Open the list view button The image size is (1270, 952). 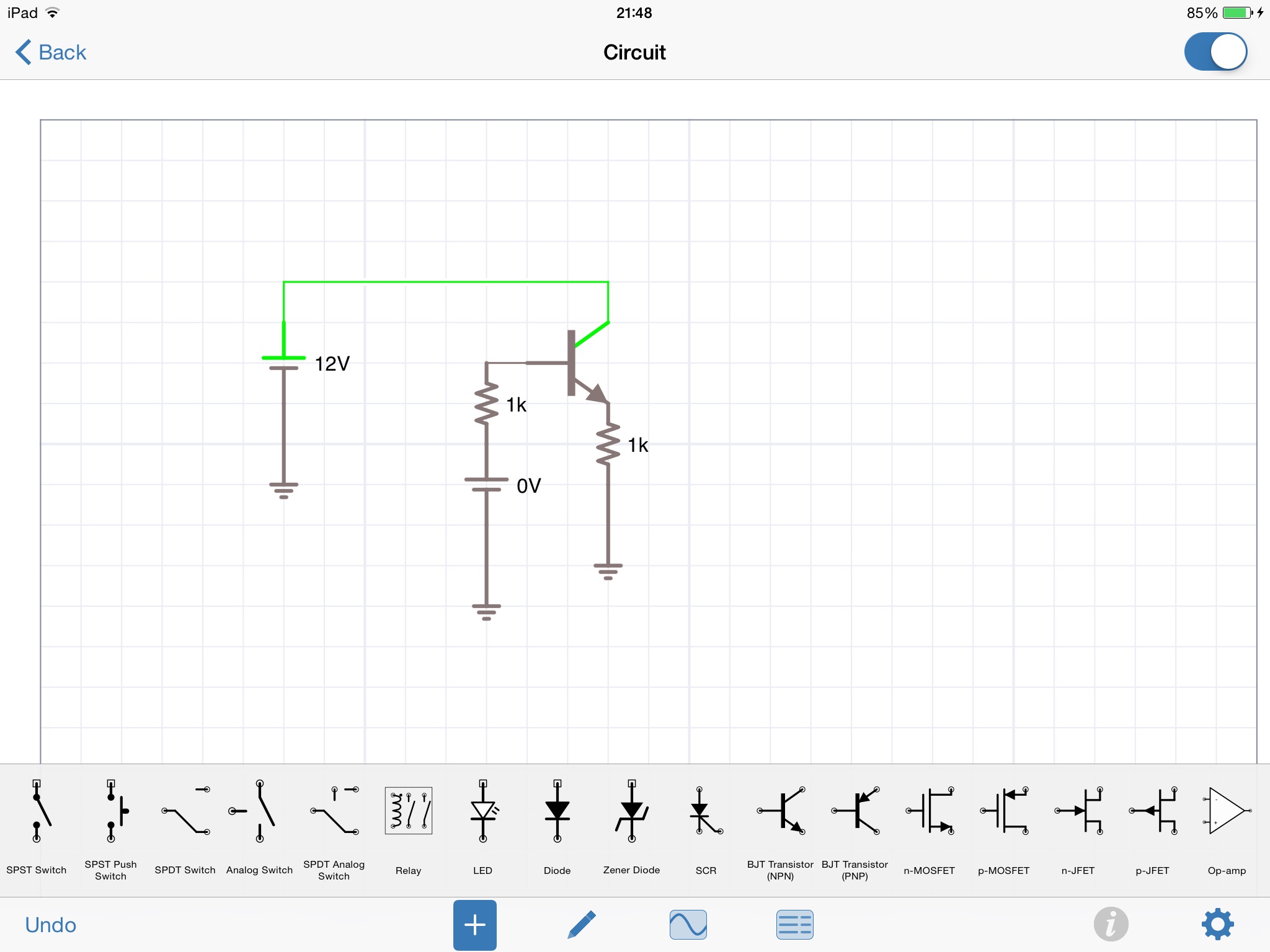(x=794, y=925)
